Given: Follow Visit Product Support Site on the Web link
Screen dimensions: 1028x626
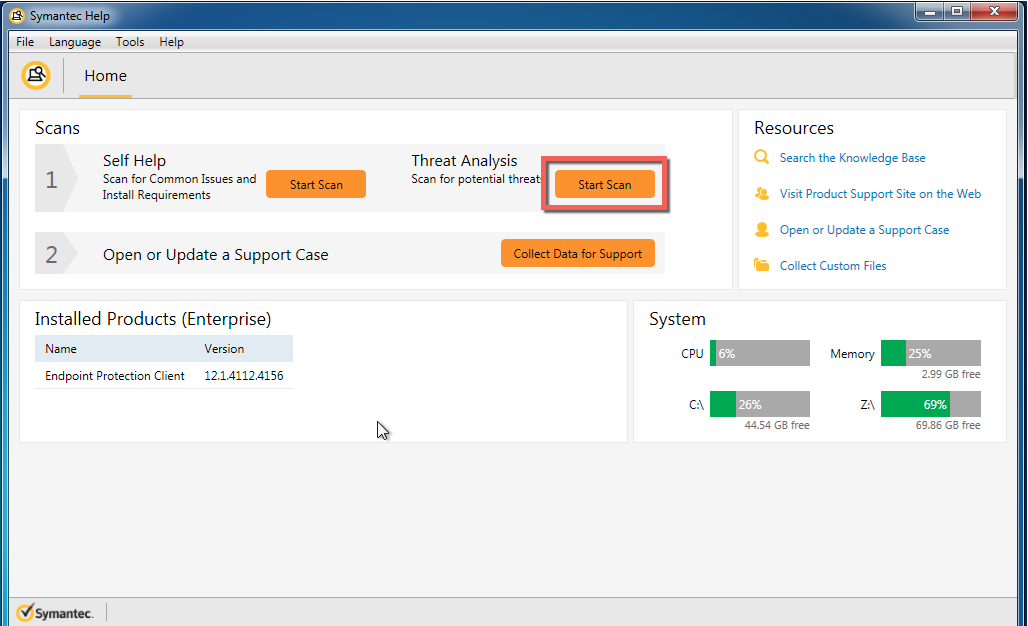Looking at the screenshot, I should tap(880, 194).
